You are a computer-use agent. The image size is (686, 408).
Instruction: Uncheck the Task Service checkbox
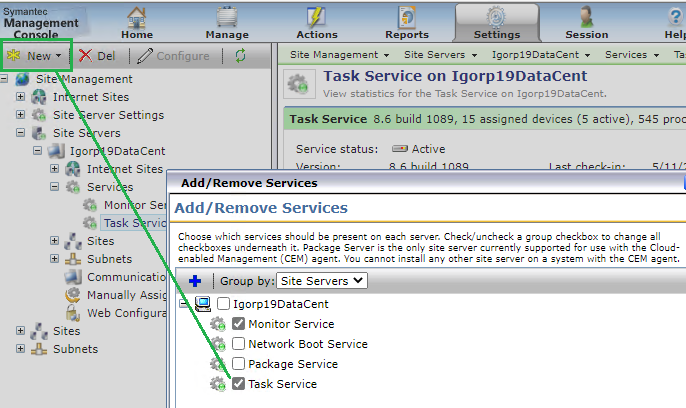pyautogui.click(x=238, y=384)
